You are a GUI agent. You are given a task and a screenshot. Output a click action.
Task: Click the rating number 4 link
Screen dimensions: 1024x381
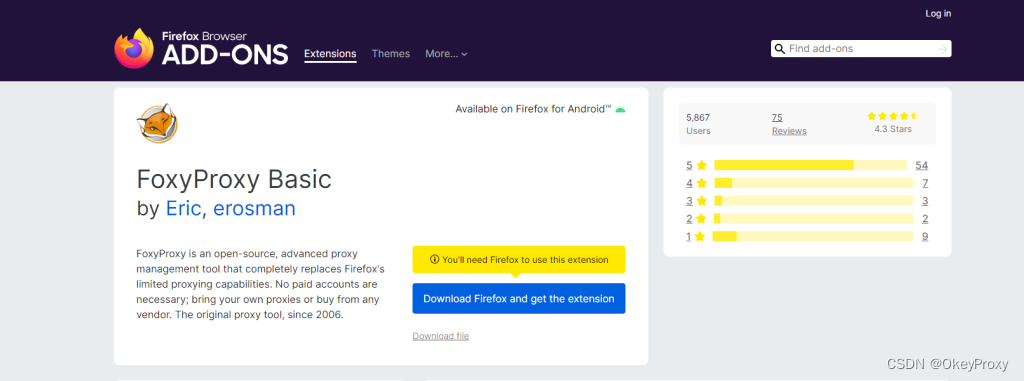689,183
